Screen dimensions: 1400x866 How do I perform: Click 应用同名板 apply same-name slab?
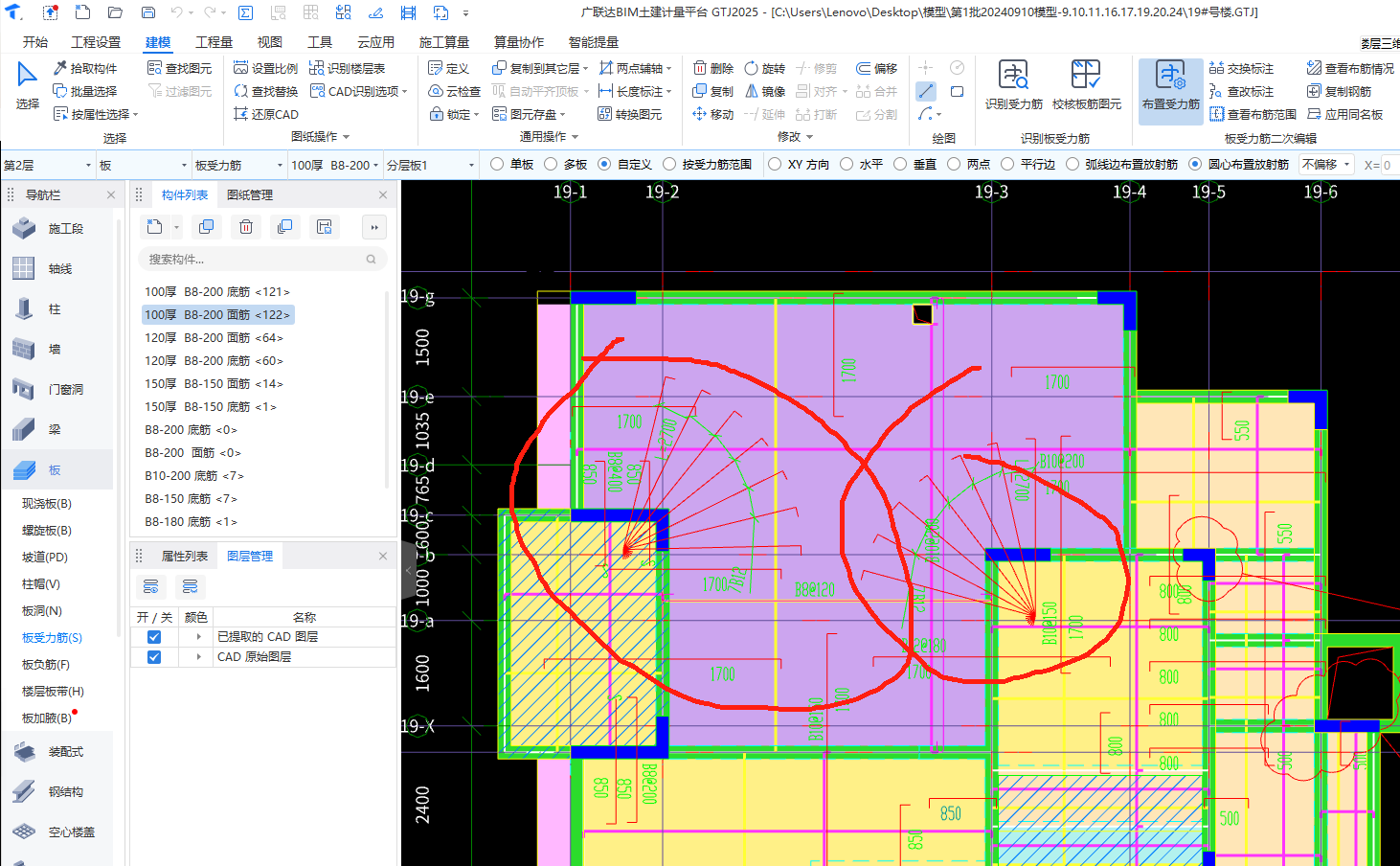coord(1344,114)
